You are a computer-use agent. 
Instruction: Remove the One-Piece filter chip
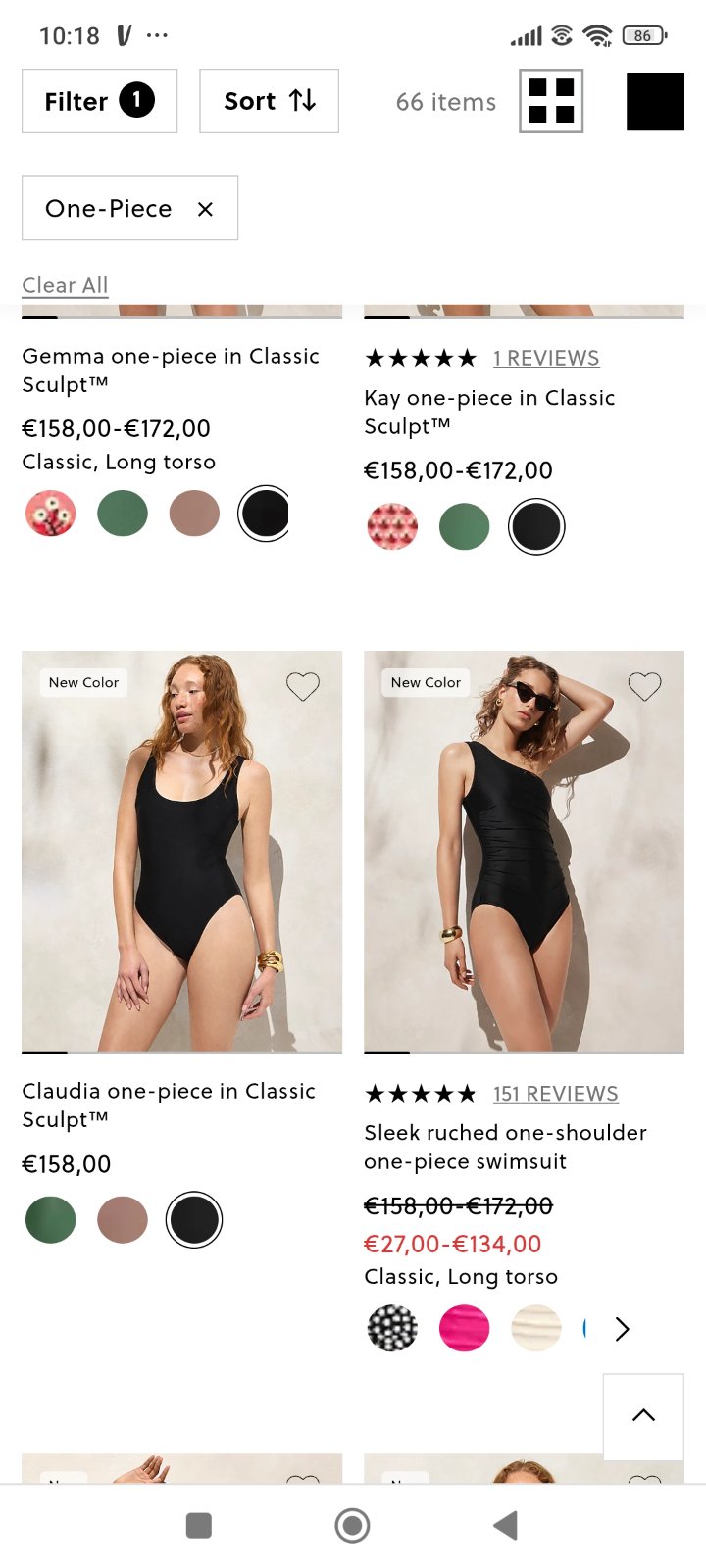(205, 209)
